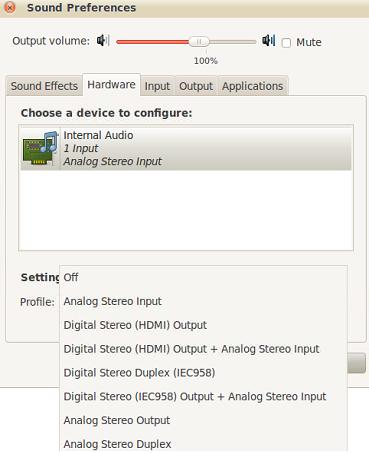Pick Digital Stereo (IEC958) Output + Analog Stereo Input

point(203,397)
